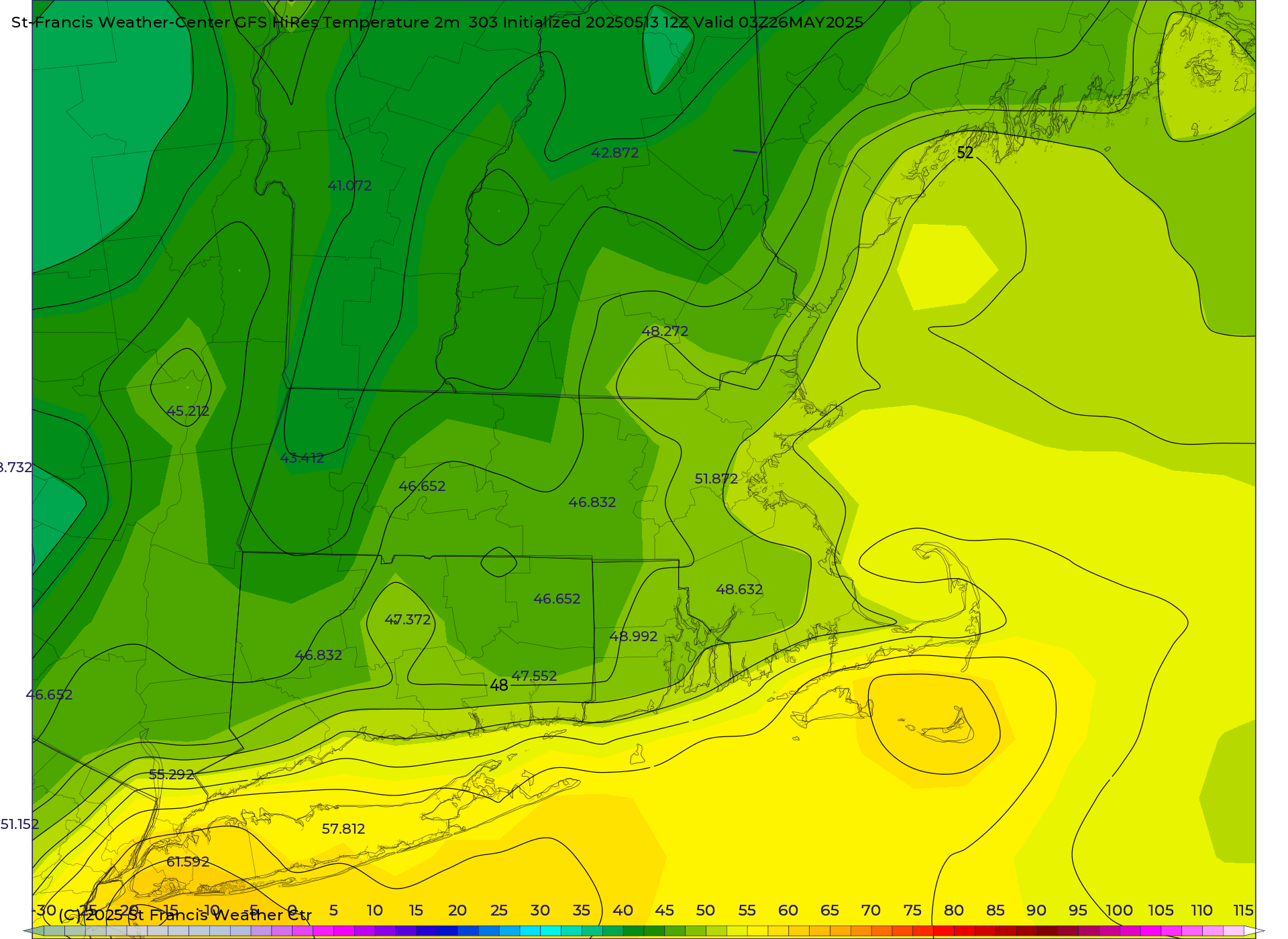Viewport: 1288px width, 939px height.
Task: Click the map title text at top
Action: (437, 22)
